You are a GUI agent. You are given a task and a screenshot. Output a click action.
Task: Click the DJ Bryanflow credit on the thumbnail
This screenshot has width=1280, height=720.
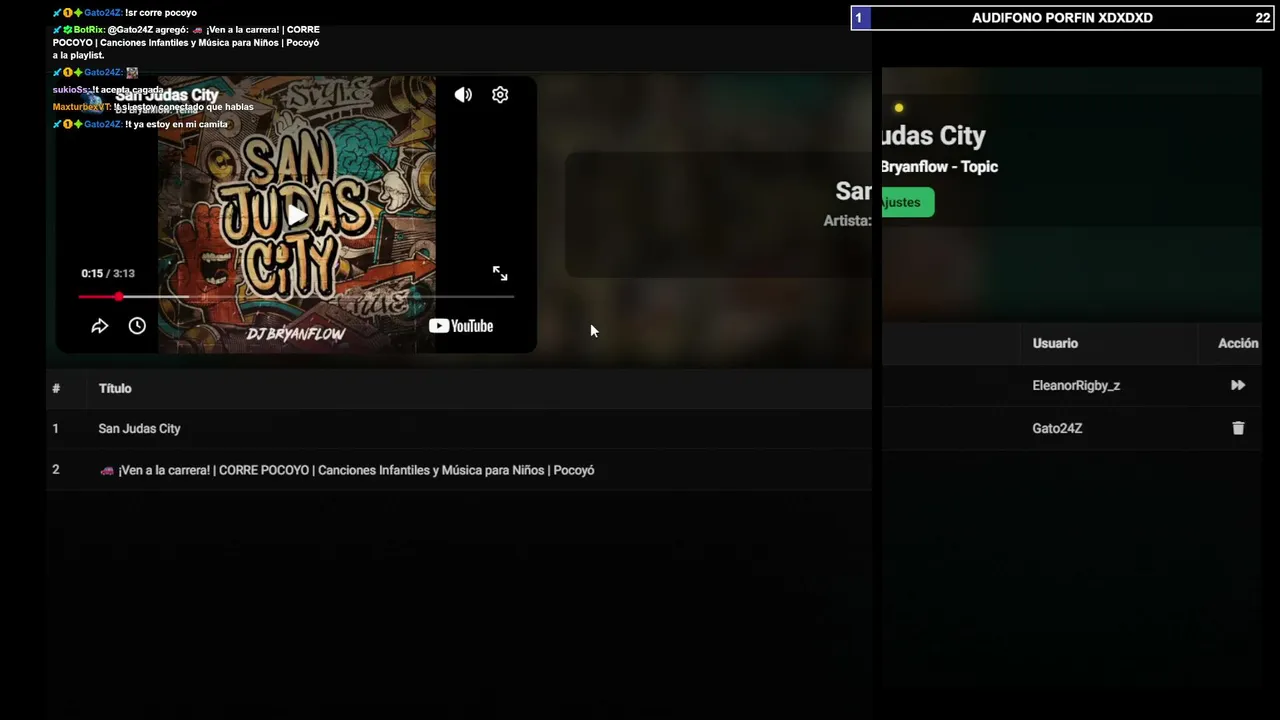click(x=296, y=334)
